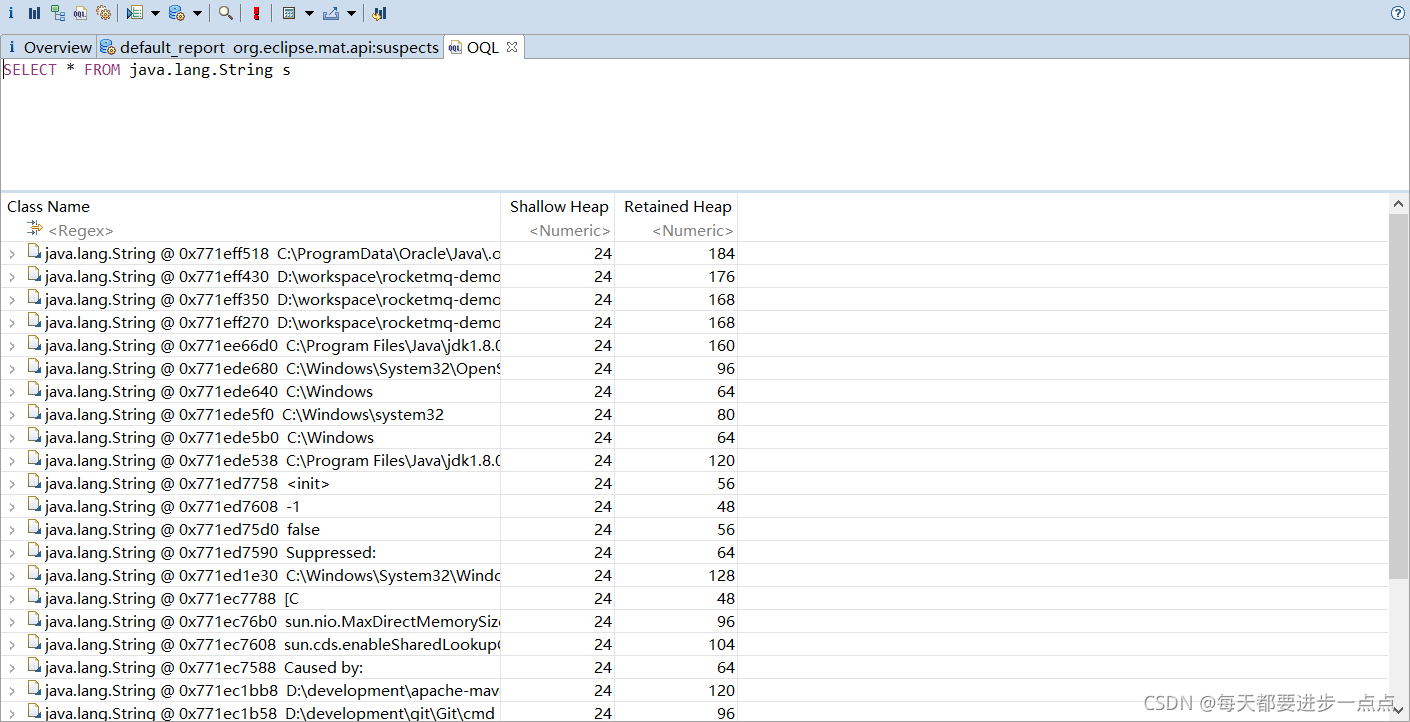Expand the String 0x771ed75d0 false row
Viewport: 1410px width, 722px height.
[x=12, y=530]
